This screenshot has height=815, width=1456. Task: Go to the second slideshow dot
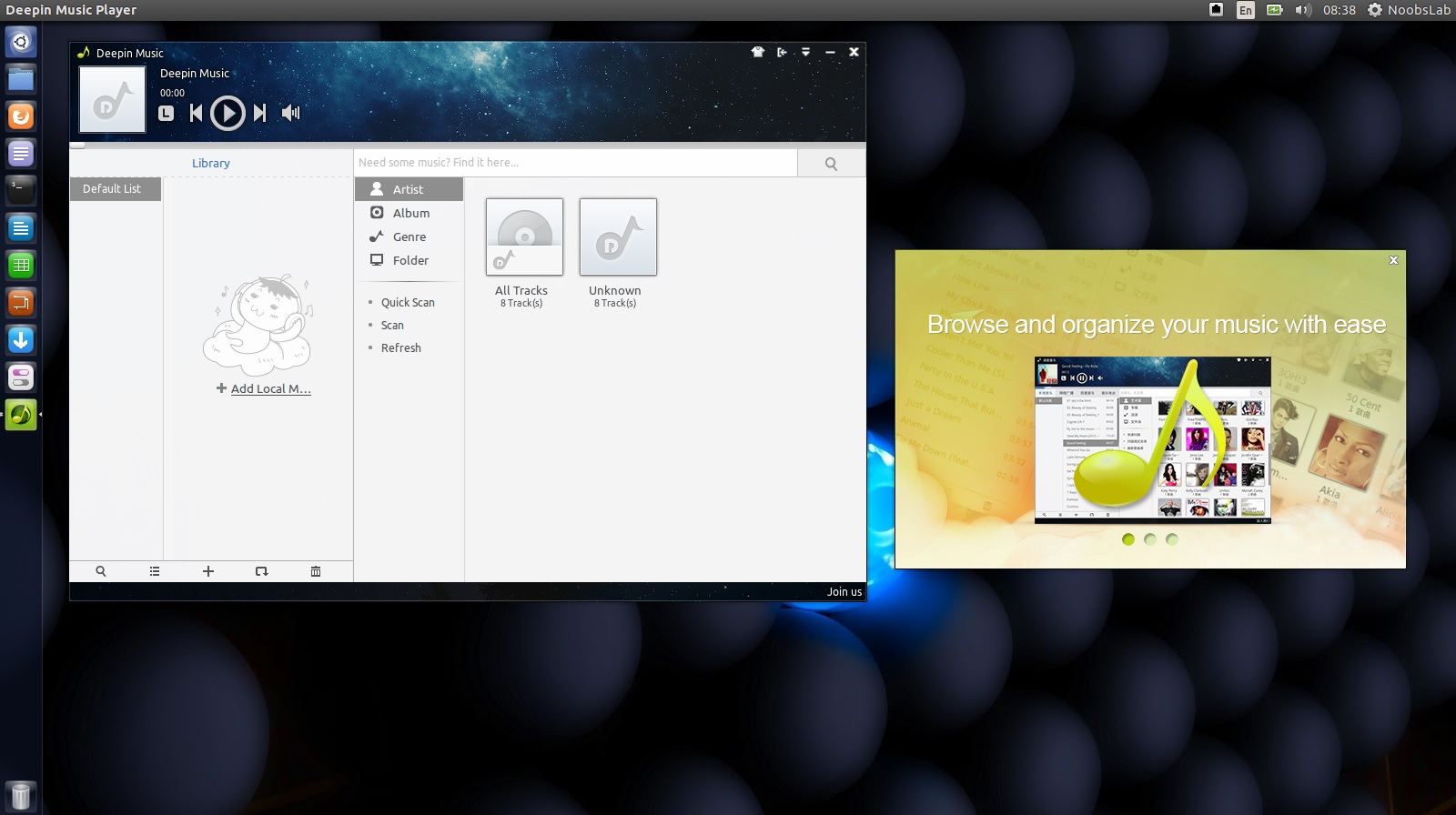[x=1150, y=539]
